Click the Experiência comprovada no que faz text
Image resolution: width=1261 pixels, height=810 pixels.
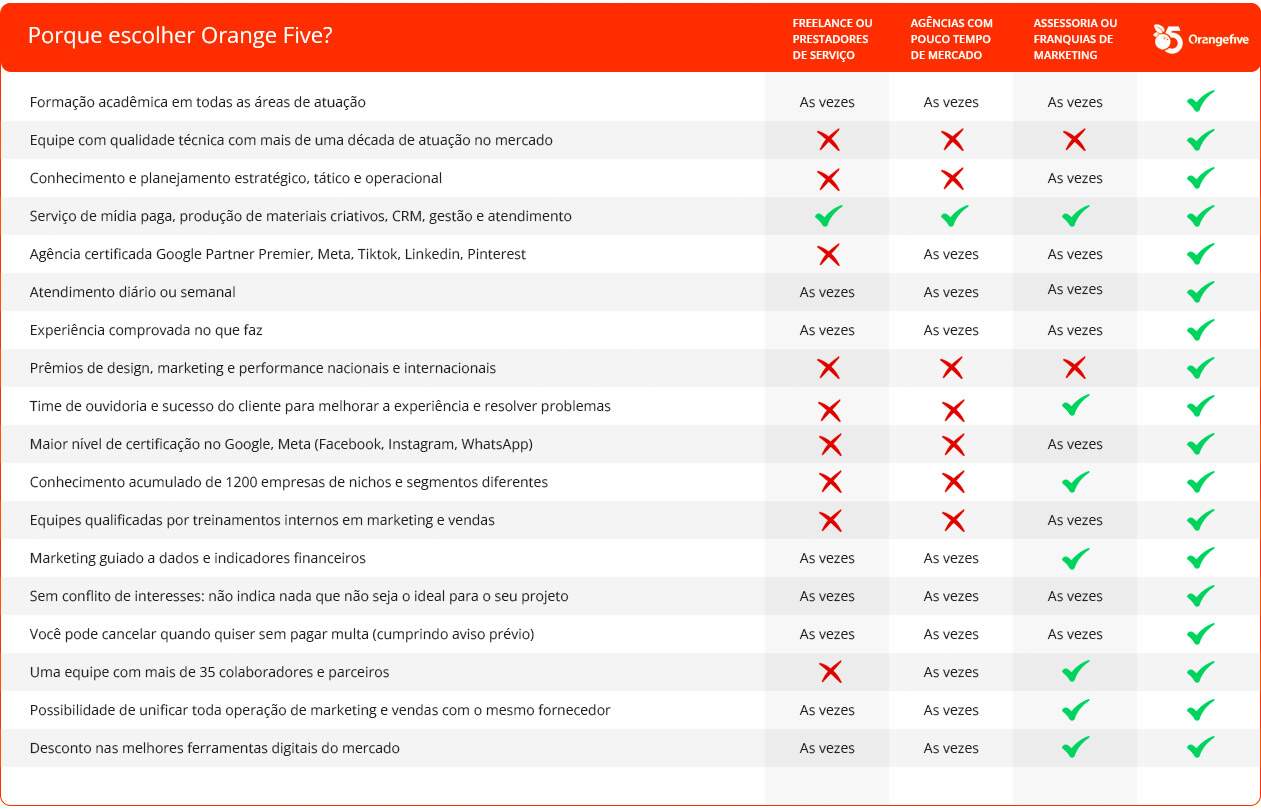[146, 330]
